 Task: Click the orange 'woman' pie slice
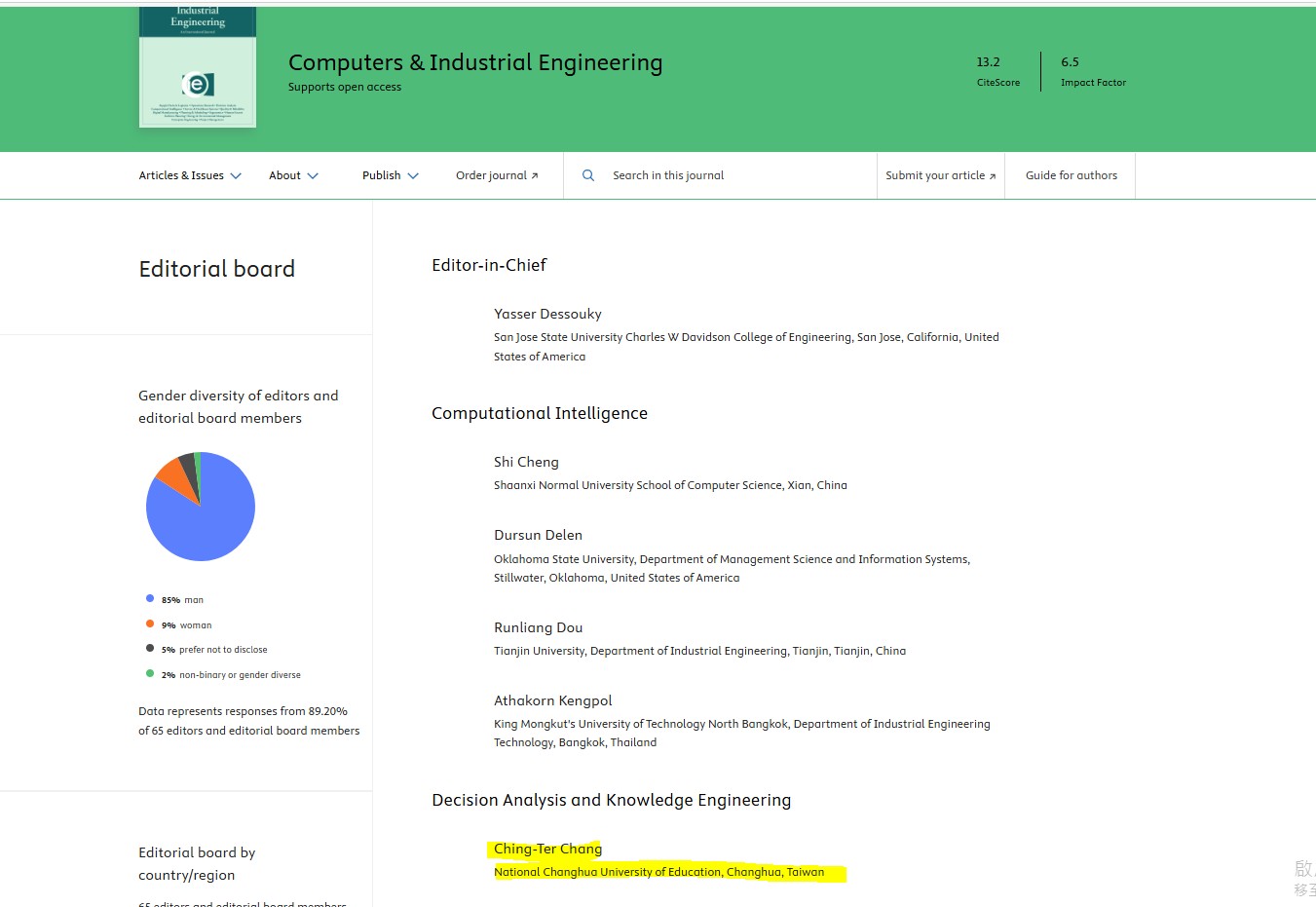(x=171, y=474)
